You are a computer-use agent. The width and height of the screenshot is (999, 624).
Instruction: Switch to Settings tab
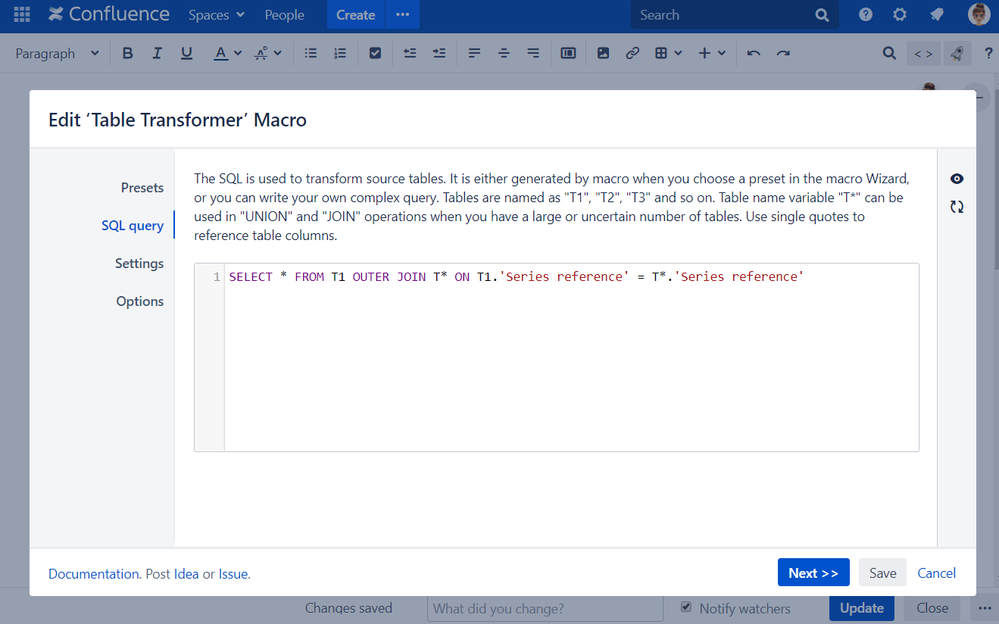[x=139, y=263]
